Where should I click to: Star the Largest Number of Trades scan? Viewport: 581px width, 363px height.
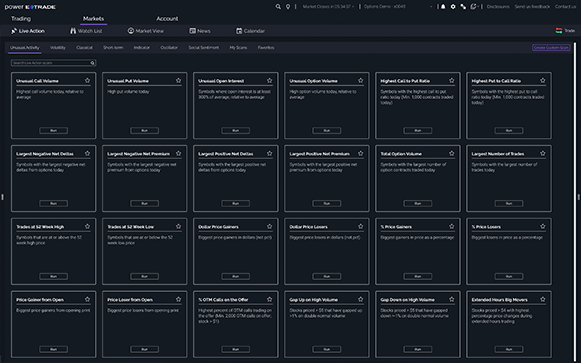tap(543, 153)
